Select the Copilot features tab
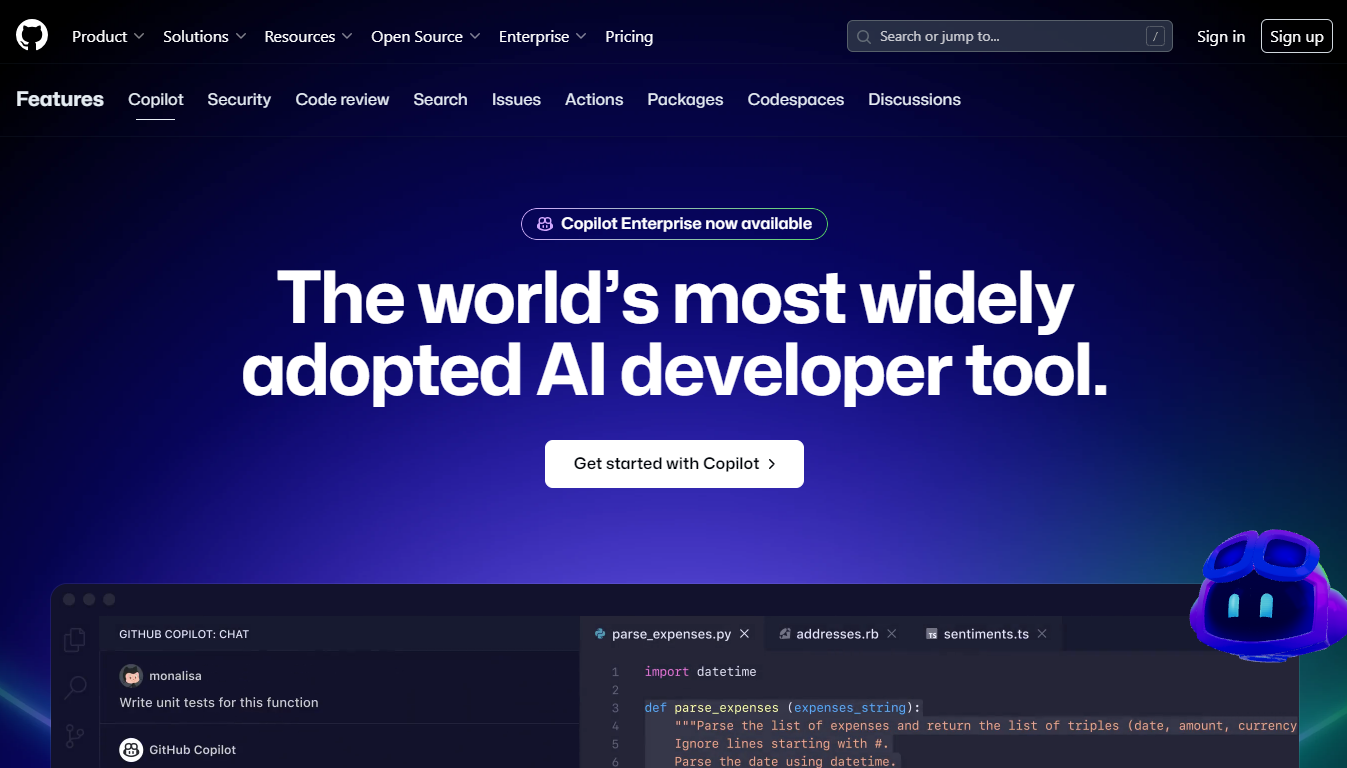 (156, 100)
